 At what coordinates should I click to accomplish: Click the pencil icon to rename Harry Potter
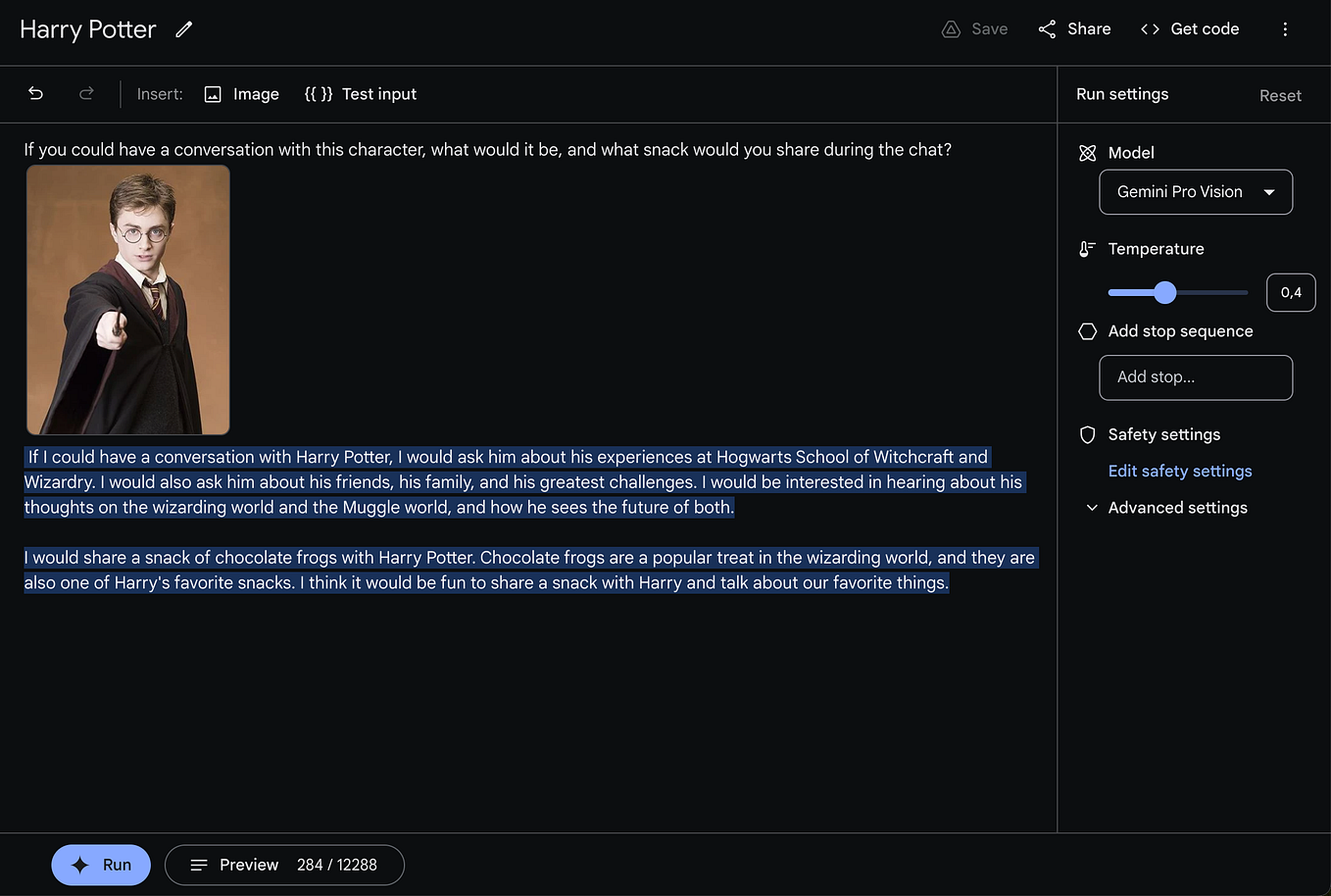pyautogui.click(x=183, y=29)
